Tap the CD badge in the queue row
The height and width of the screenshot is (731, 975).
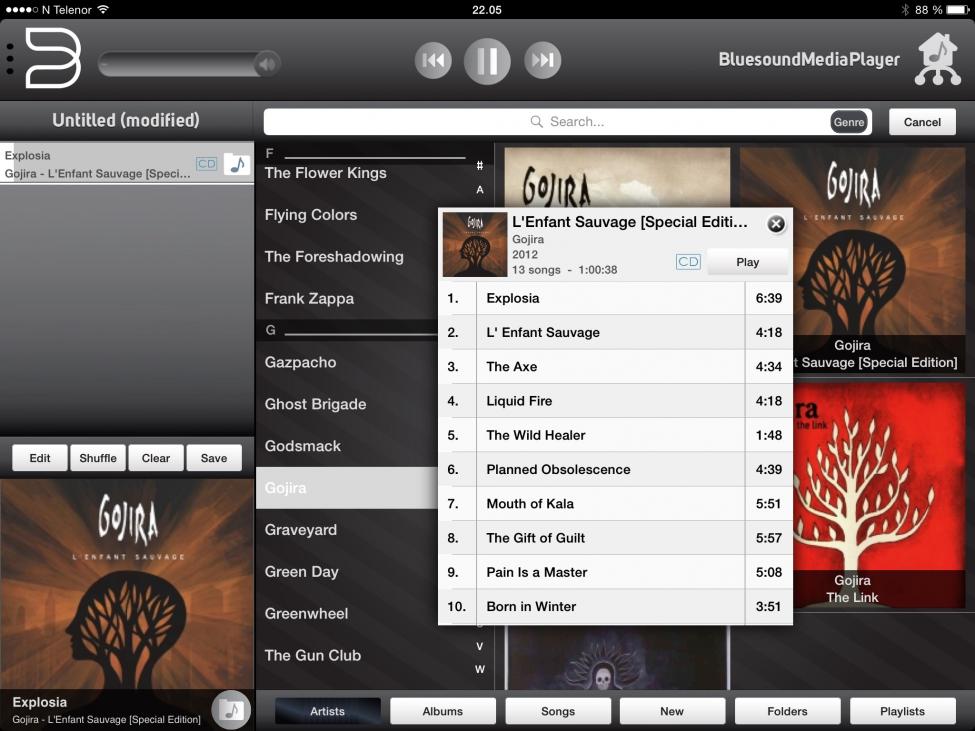[x=206, y=164]
